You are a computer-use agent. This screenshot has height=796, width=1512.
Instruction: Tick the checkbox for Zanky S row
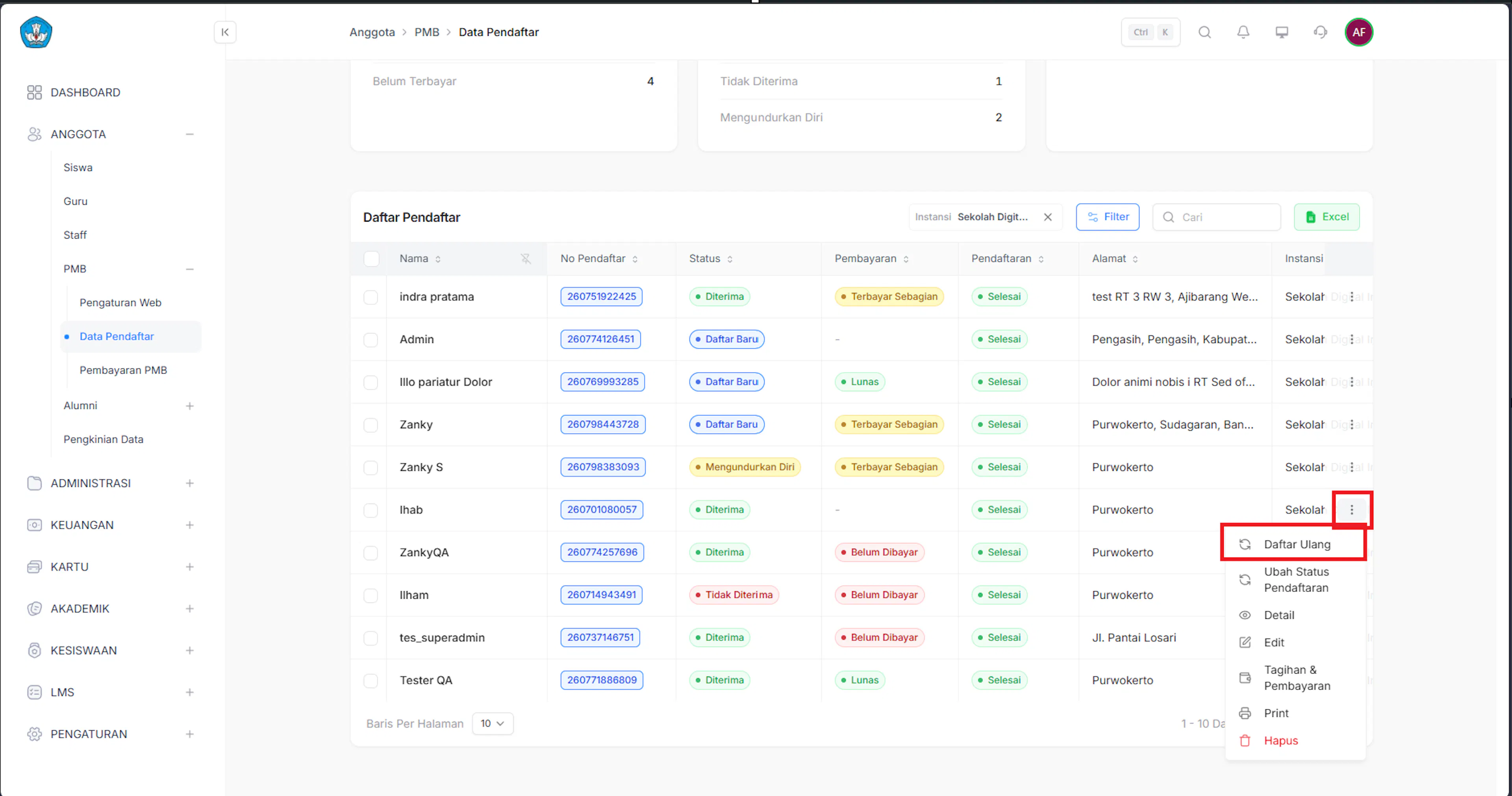point(371,467)
